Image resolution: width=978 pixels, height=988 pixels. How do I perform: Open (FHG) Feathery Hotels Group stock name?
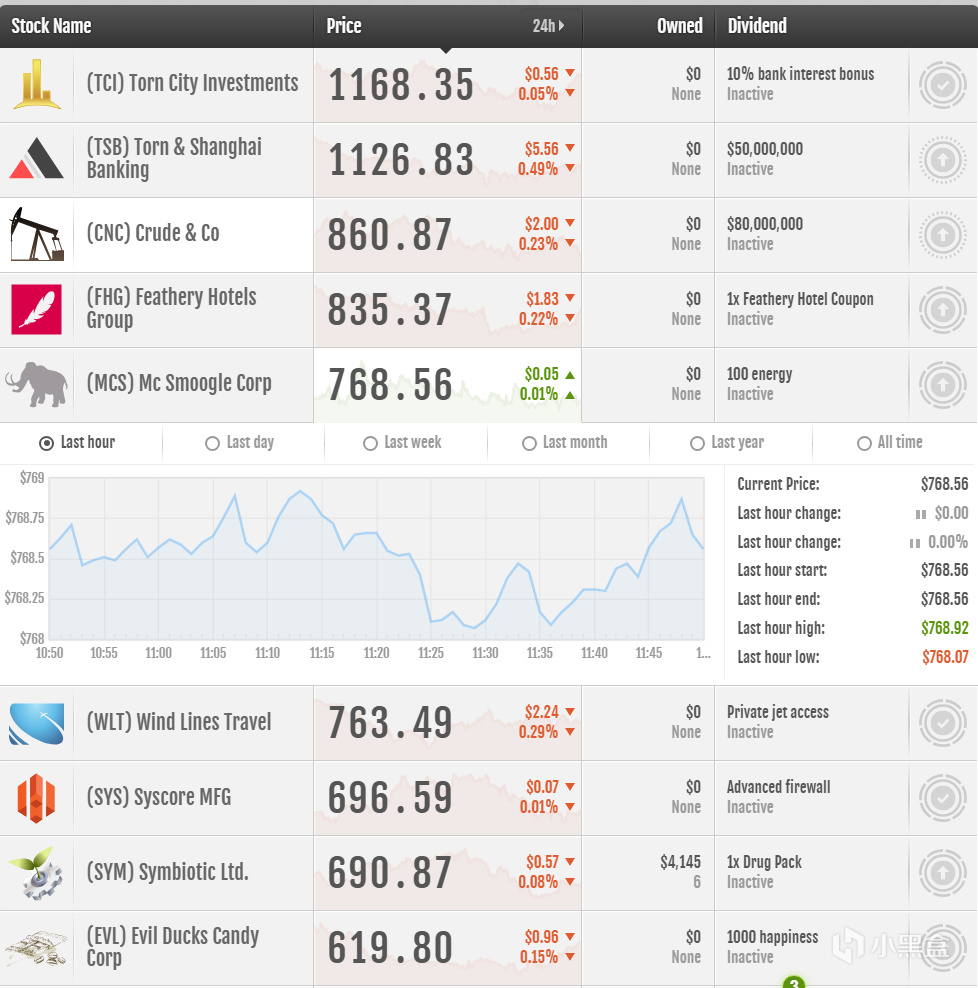171,308
